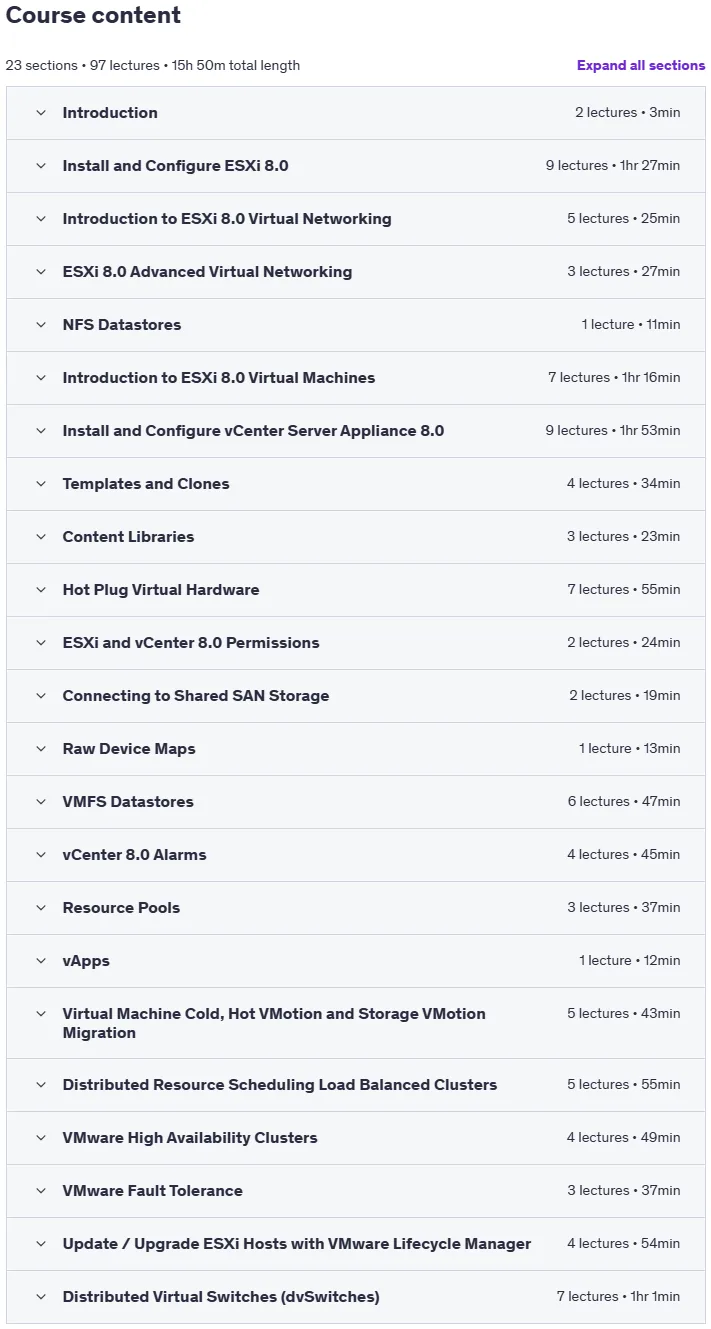Click chevron beside Raw Device Maps
Image resolution: width=711 pixels, height=1329 pixels.
[41, 749]
